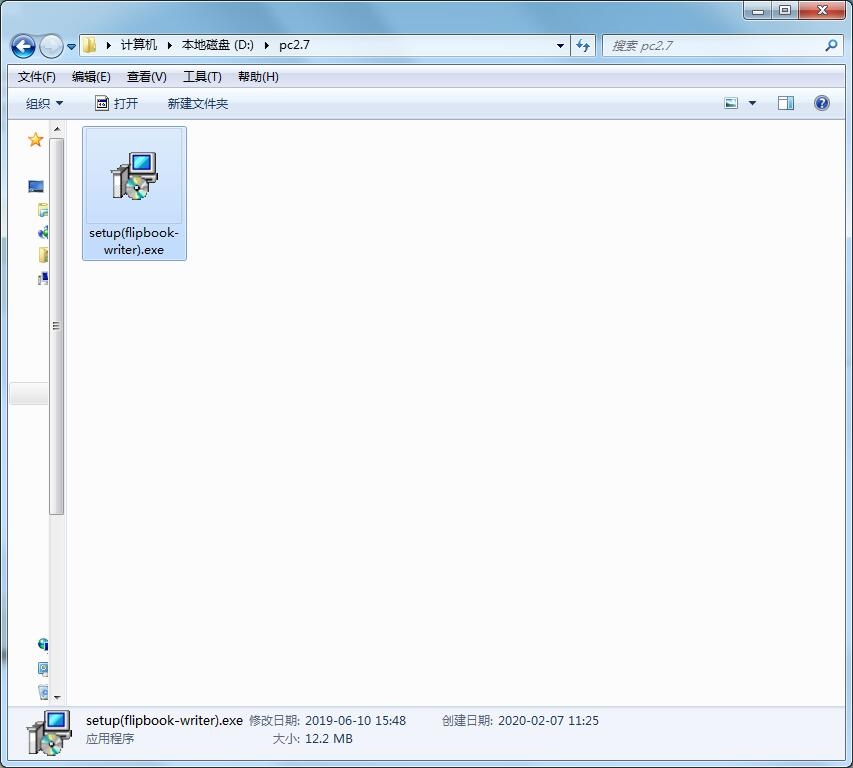Click the Forward navigation arrow button
The image size is (853, 768).
50,46
